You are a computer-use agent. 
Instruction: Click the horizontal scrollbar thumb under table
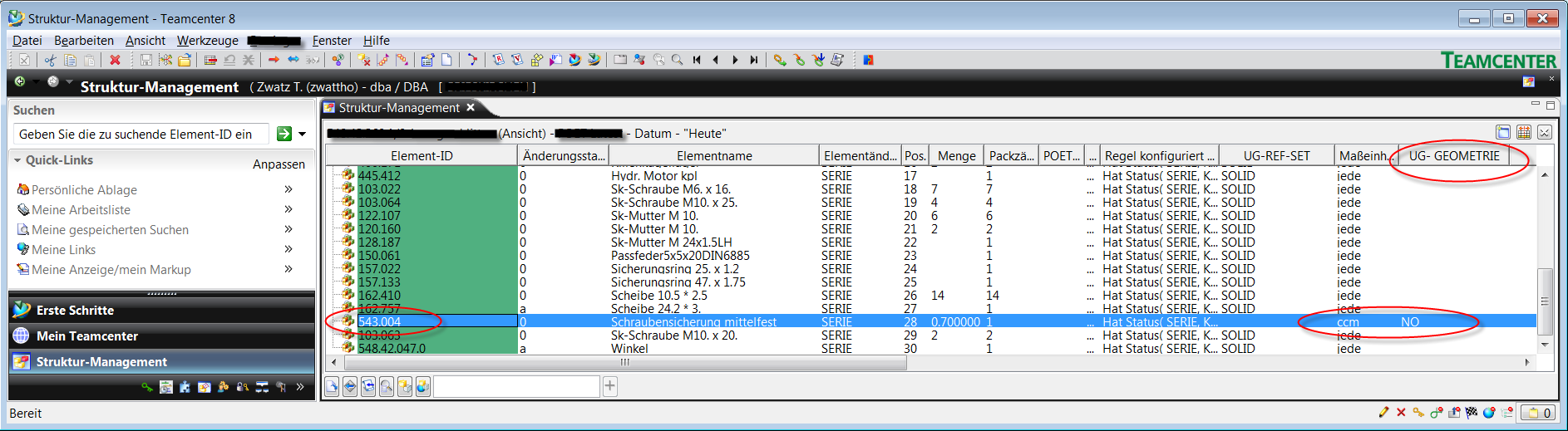625,362
